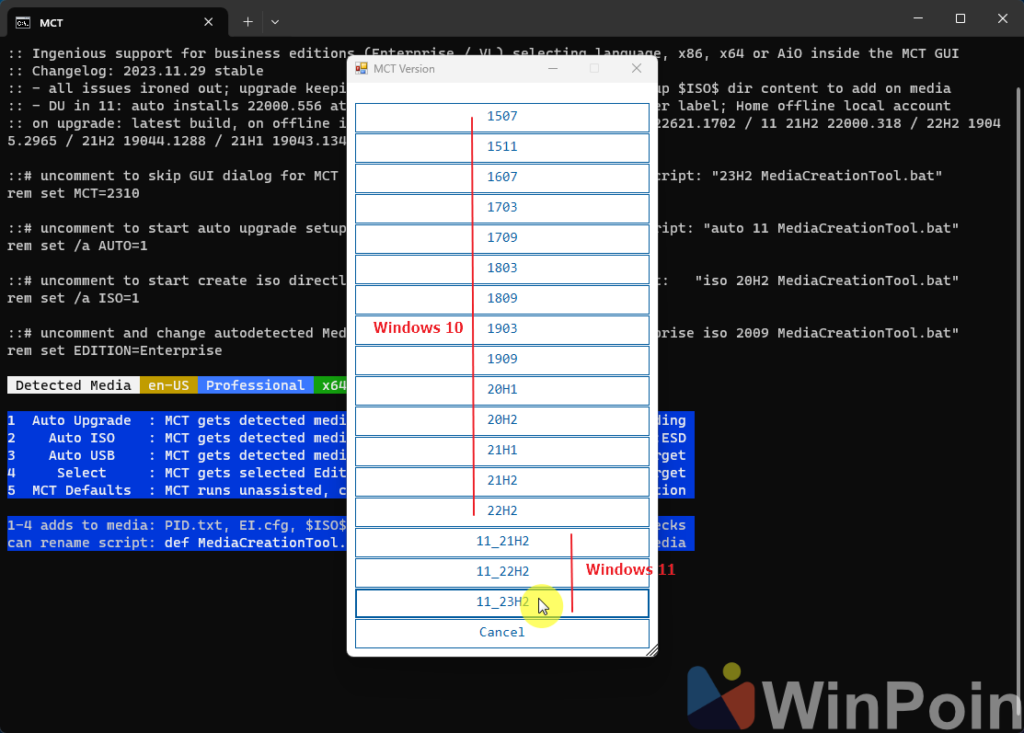Close the MCT Version dialog

pyautogui.click(x=636, y=69)
